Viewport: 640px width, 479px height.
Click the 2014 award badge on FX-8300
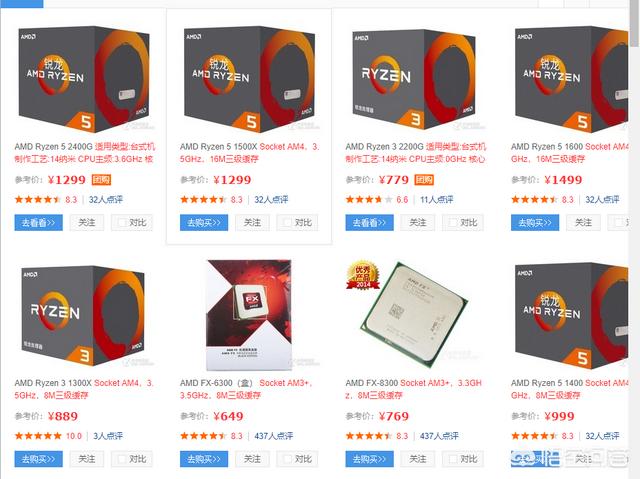(x=363, y=275)
